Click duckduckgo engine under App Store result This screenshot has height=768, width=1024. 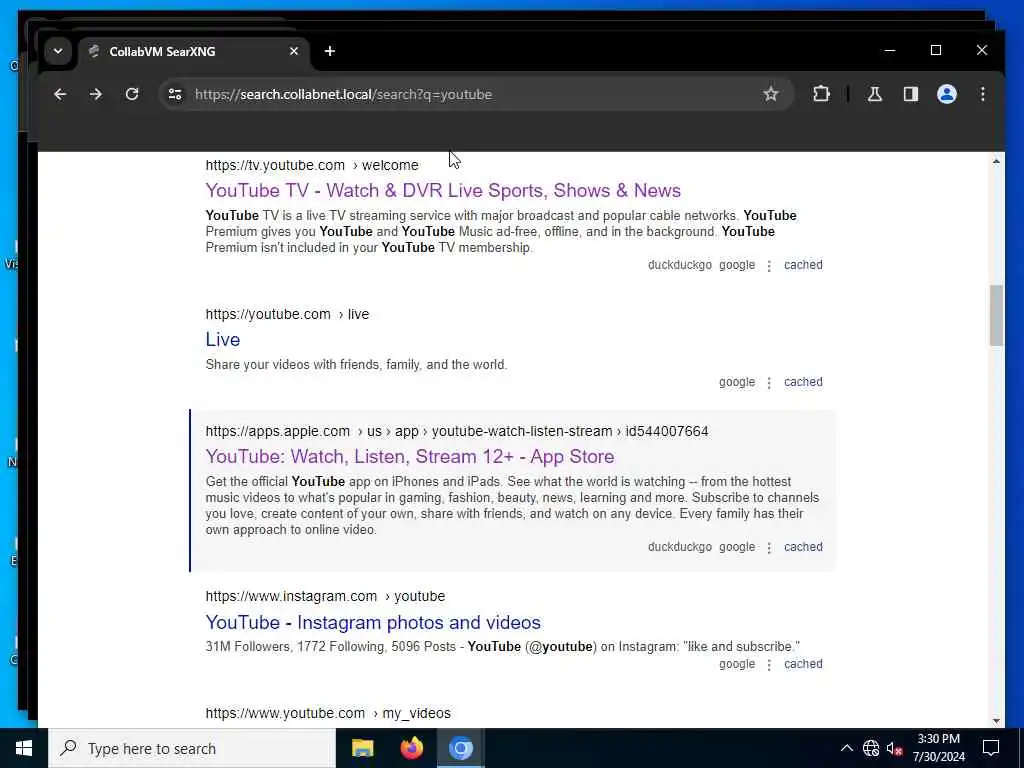click(680, 547)
